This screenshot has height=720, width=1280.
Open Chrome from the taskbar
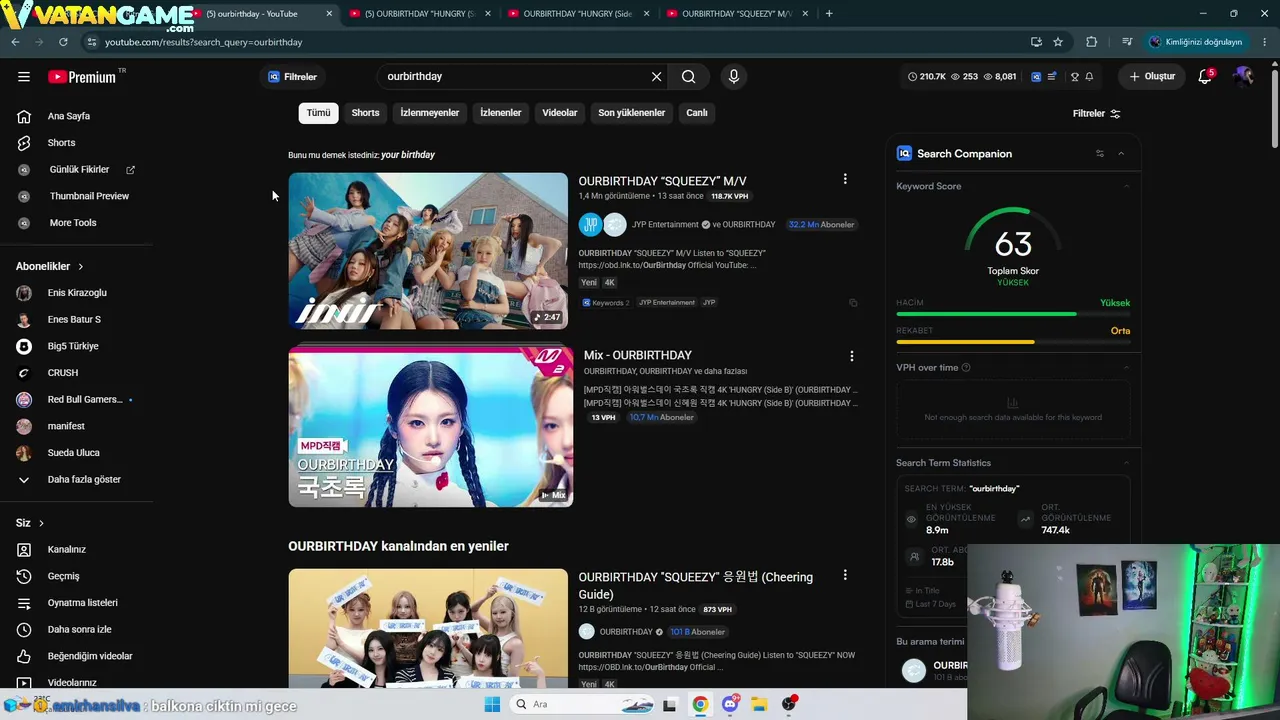[700, 704]
